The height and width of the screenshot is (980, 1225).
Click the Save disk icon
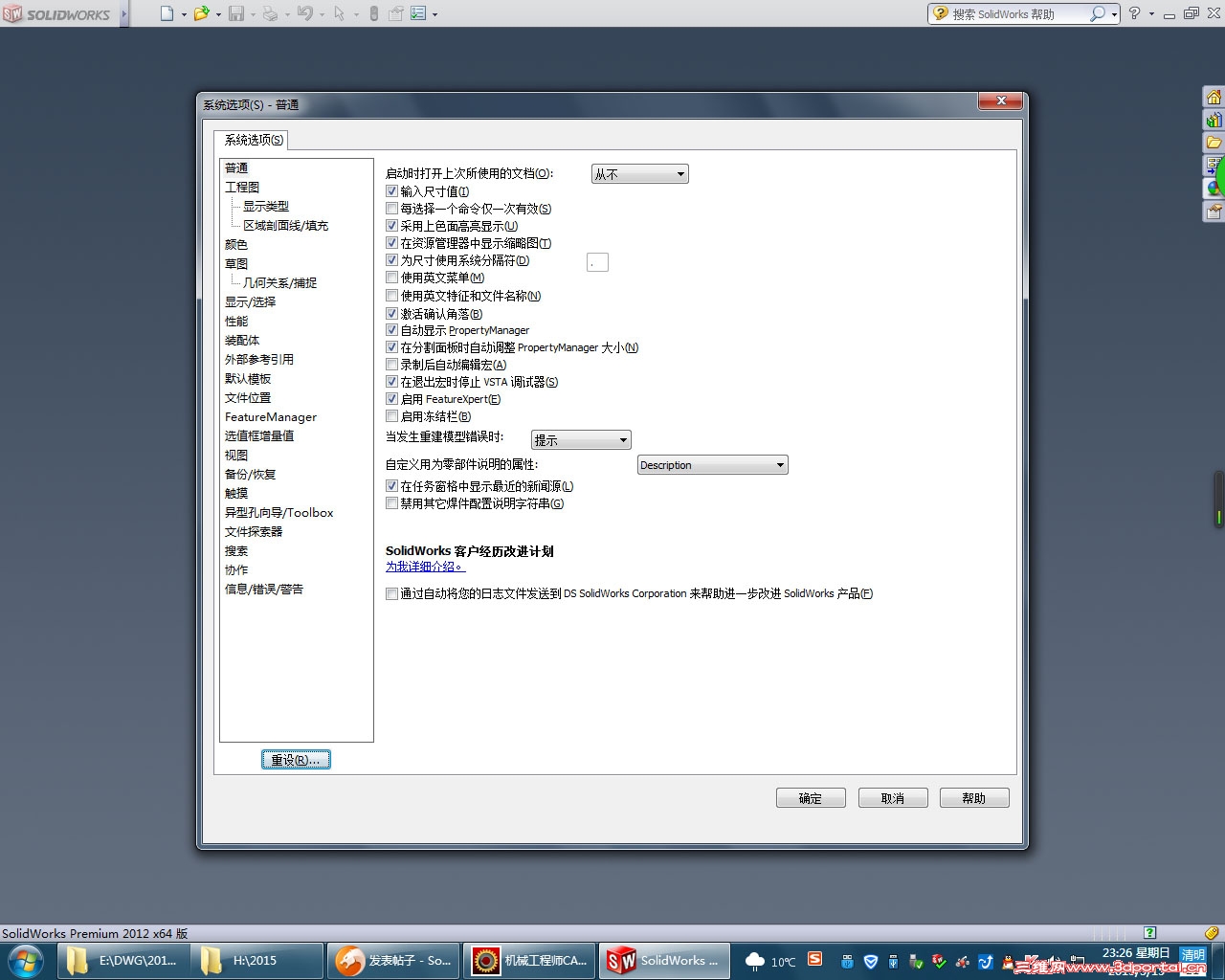[236, 13]
